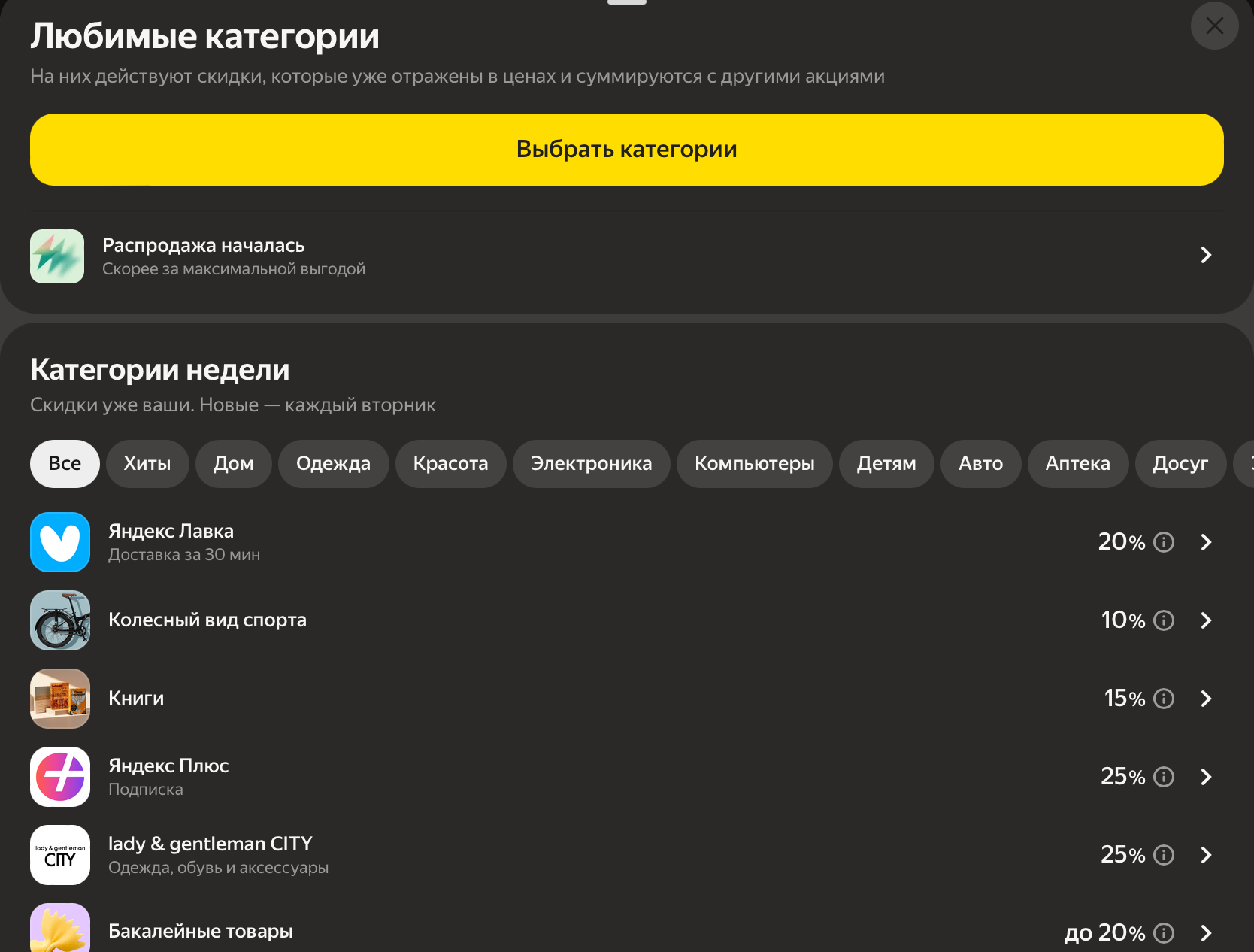Select the Все filter tab
The height and width of the screenshot is (952, 1254).
pyautogui.click(x=65, y=464)
